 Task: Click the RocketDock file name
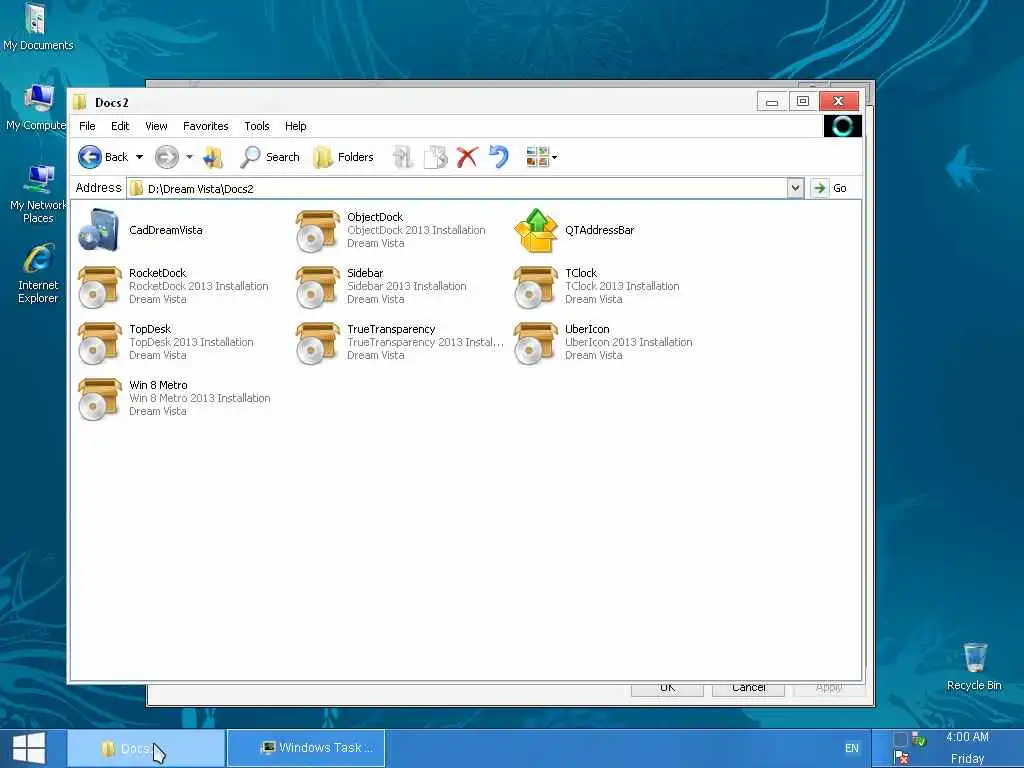click(x=157, y=273)
